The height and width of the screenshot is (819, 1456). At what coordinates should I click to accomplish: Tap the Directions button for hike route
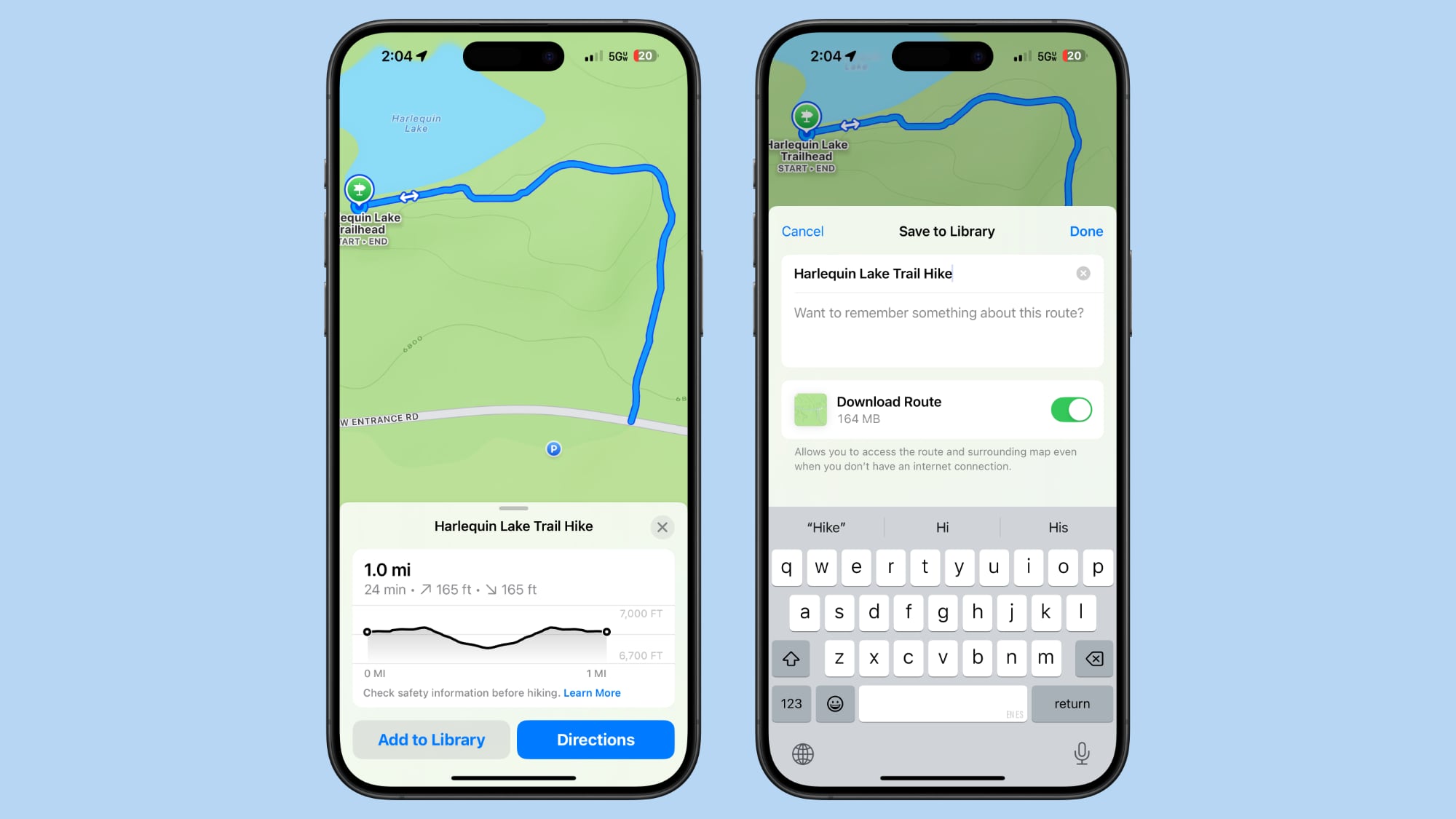(595, 740)
